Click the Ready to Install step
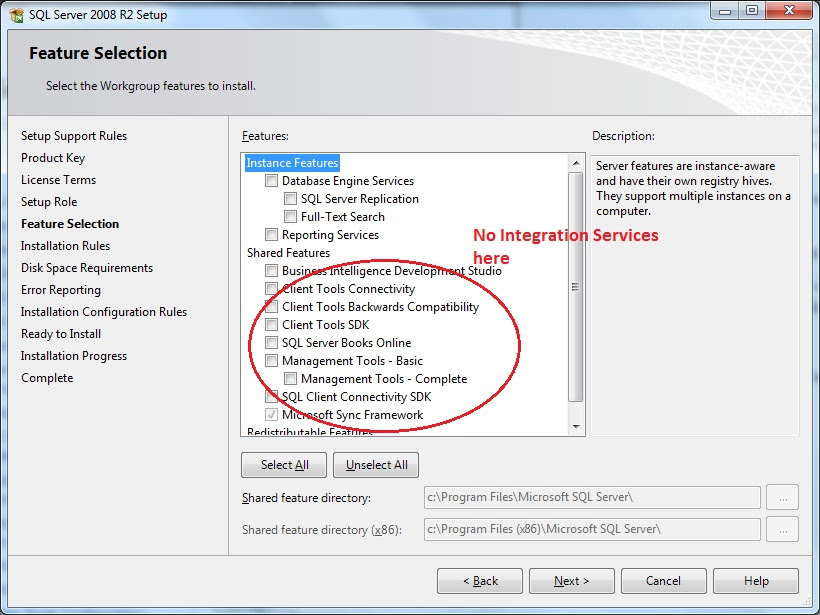820x615 pixels. (61, 334)
